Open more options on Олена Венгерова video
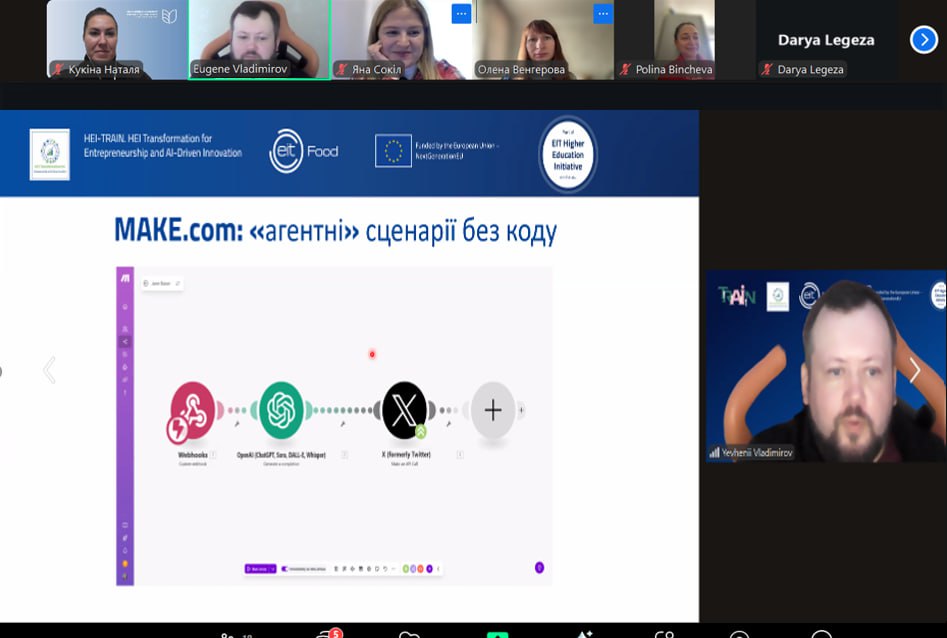The width and height of the screenshot is (947, 638). [x=603, y=13]
